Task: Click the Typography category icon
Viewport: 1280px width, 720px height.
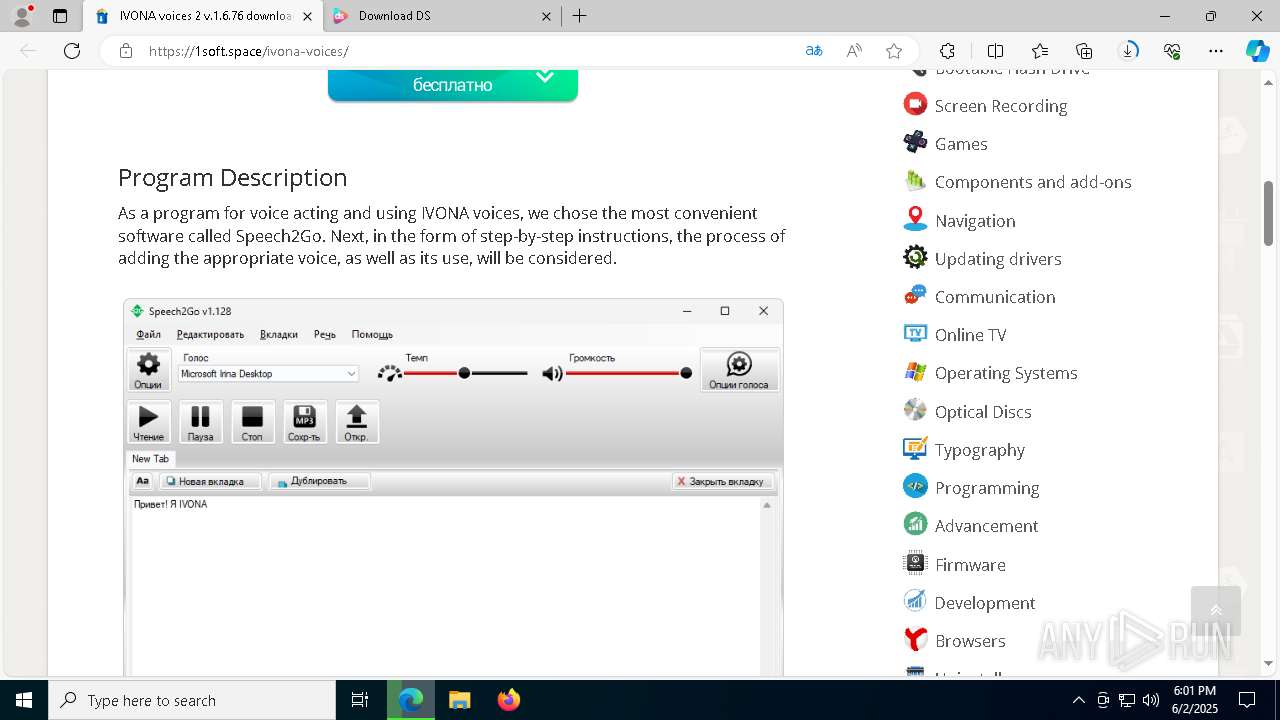Action: click(x=915, y=449)
